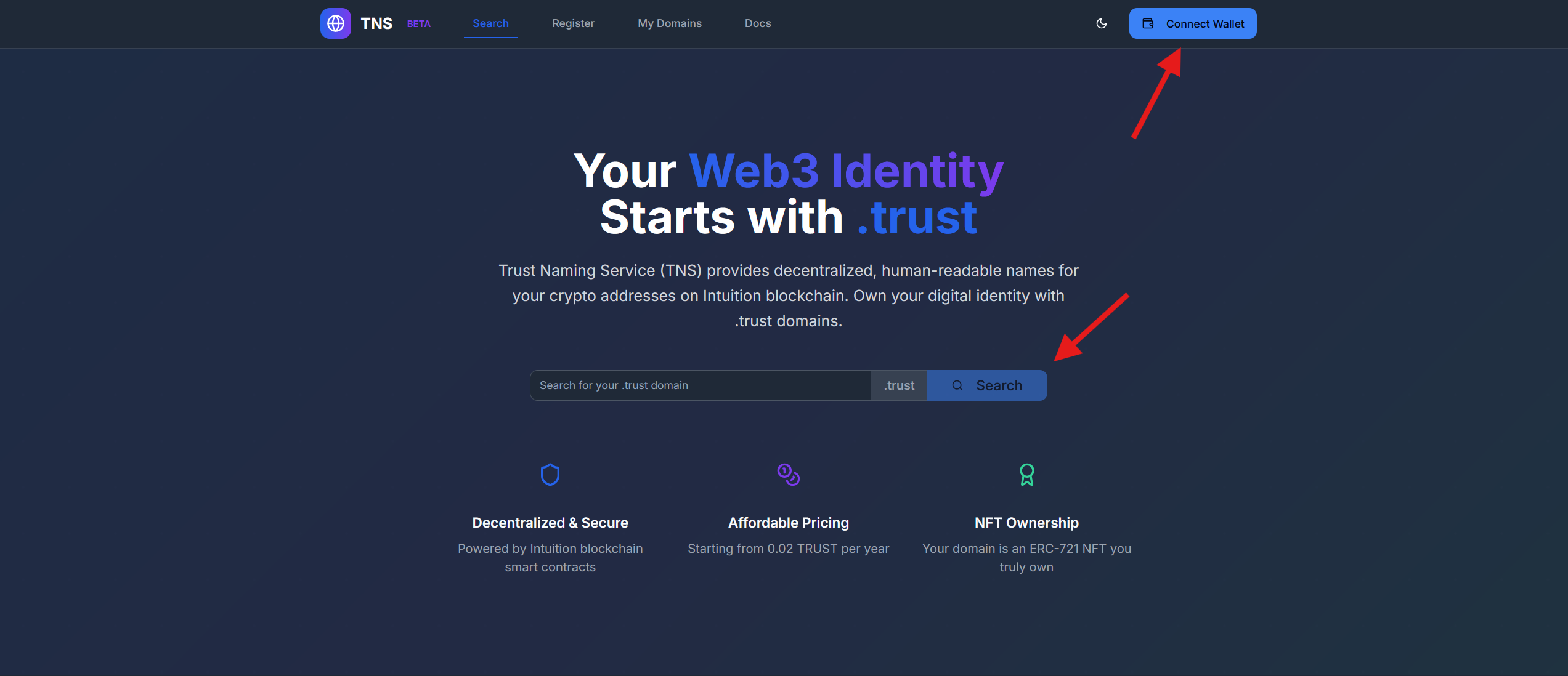Click the Decentralized & Secure heading

click(x=550, y=523)
